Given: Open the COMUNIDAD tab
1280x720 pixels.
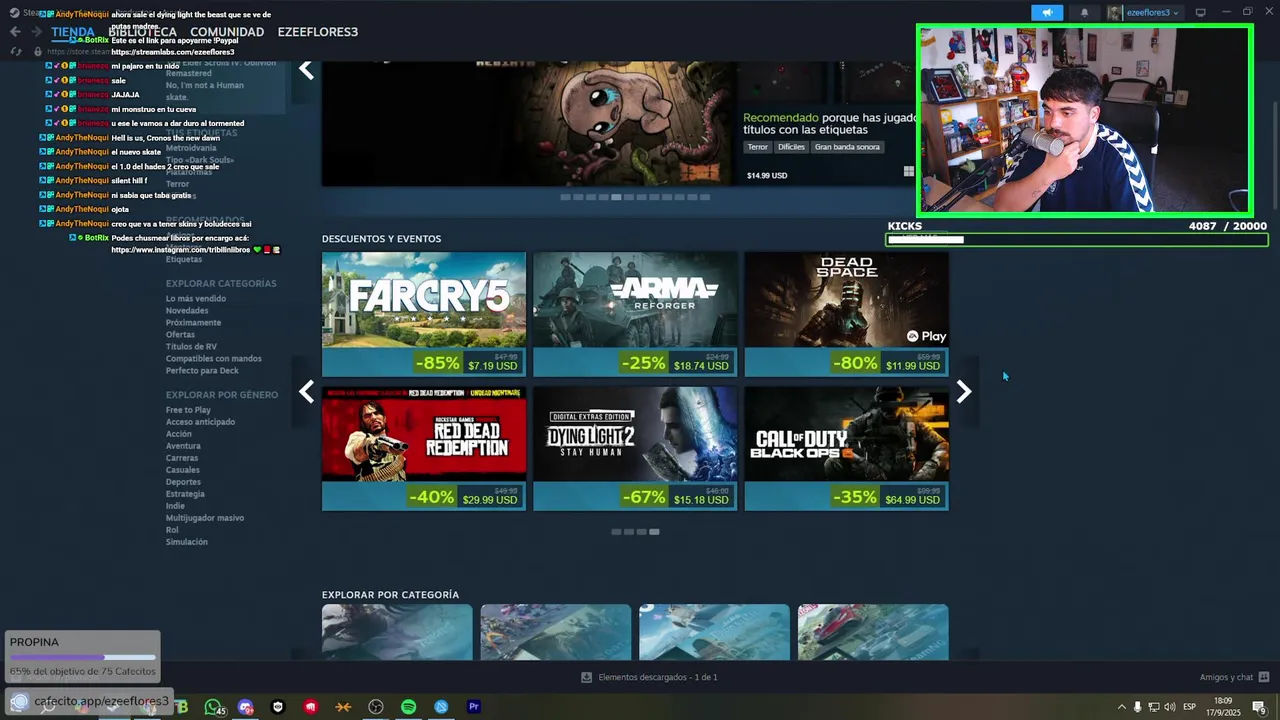Looking at the screenshot, I should [227, 32].
